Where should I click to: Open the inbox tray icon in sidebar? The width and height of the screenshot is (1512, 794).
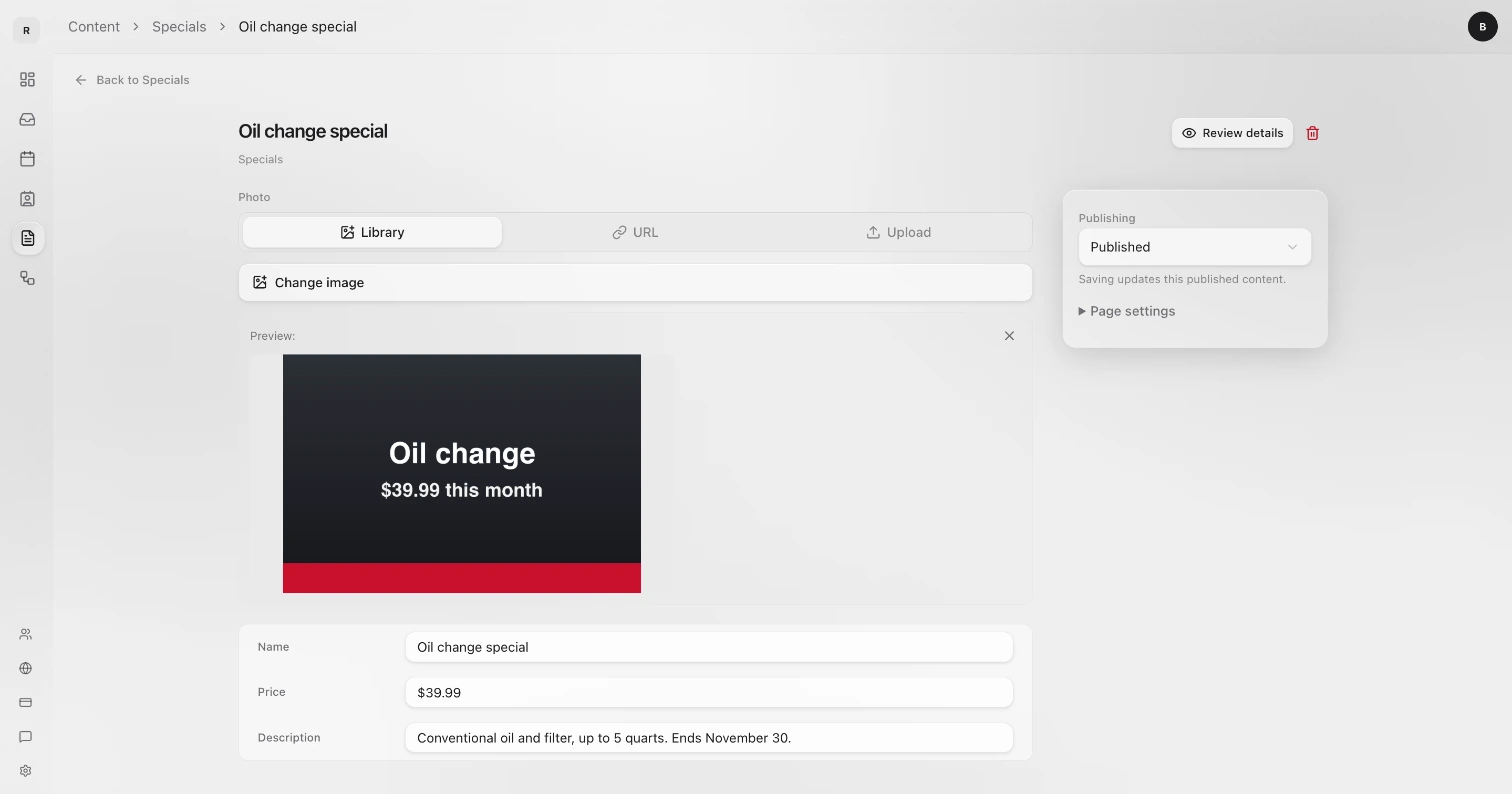[x=27, y=119]
